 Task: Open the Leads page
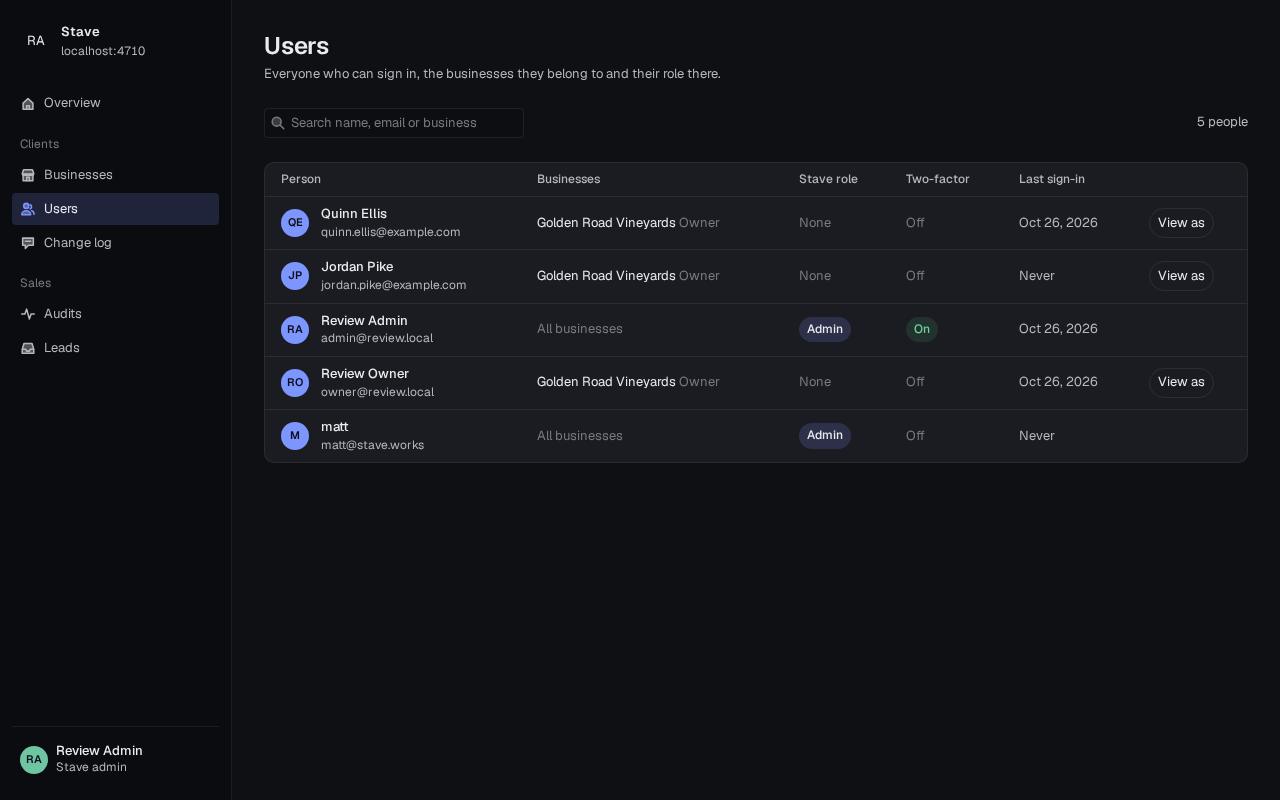pyautogui.click(x=115, y=348)
